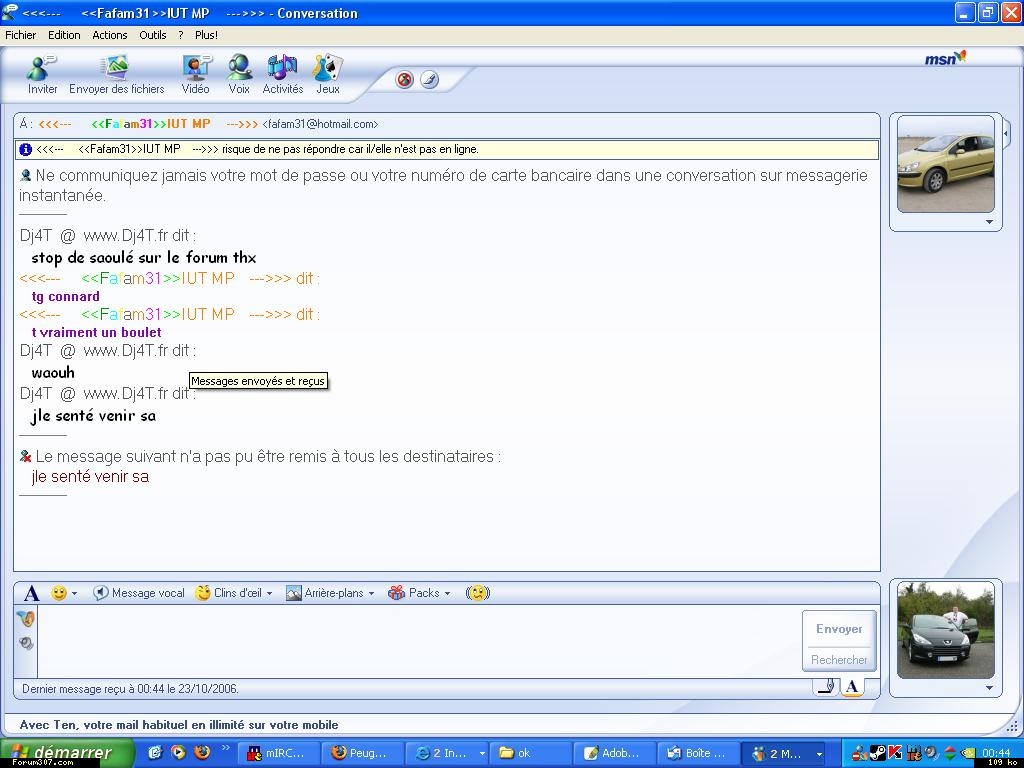Click the contact's yellow car display picture
Screen dimensions: 1024x768
click(945, 163)
